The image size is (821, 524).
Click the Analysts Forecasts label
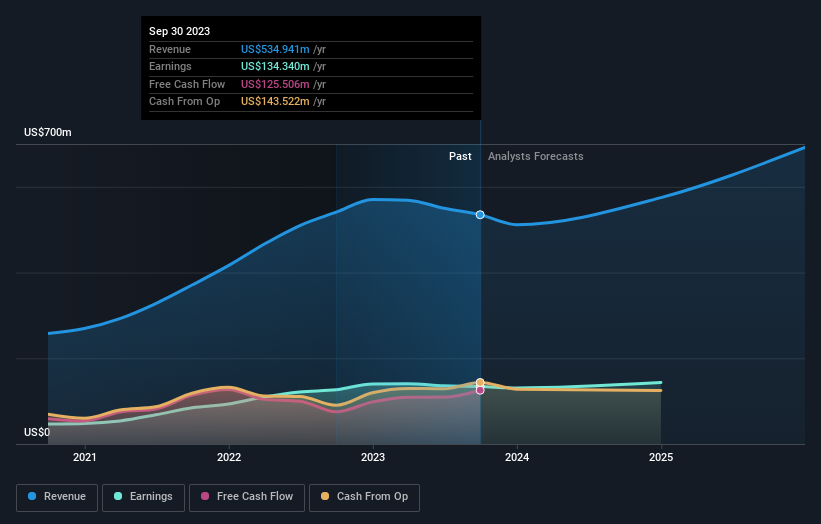point(536,157)
